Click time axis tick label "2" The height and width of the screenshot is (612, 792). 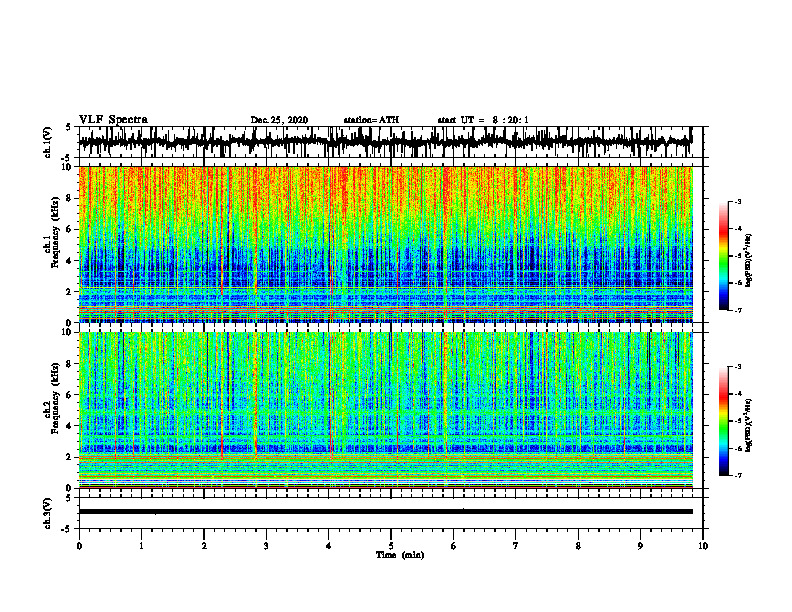204,546
